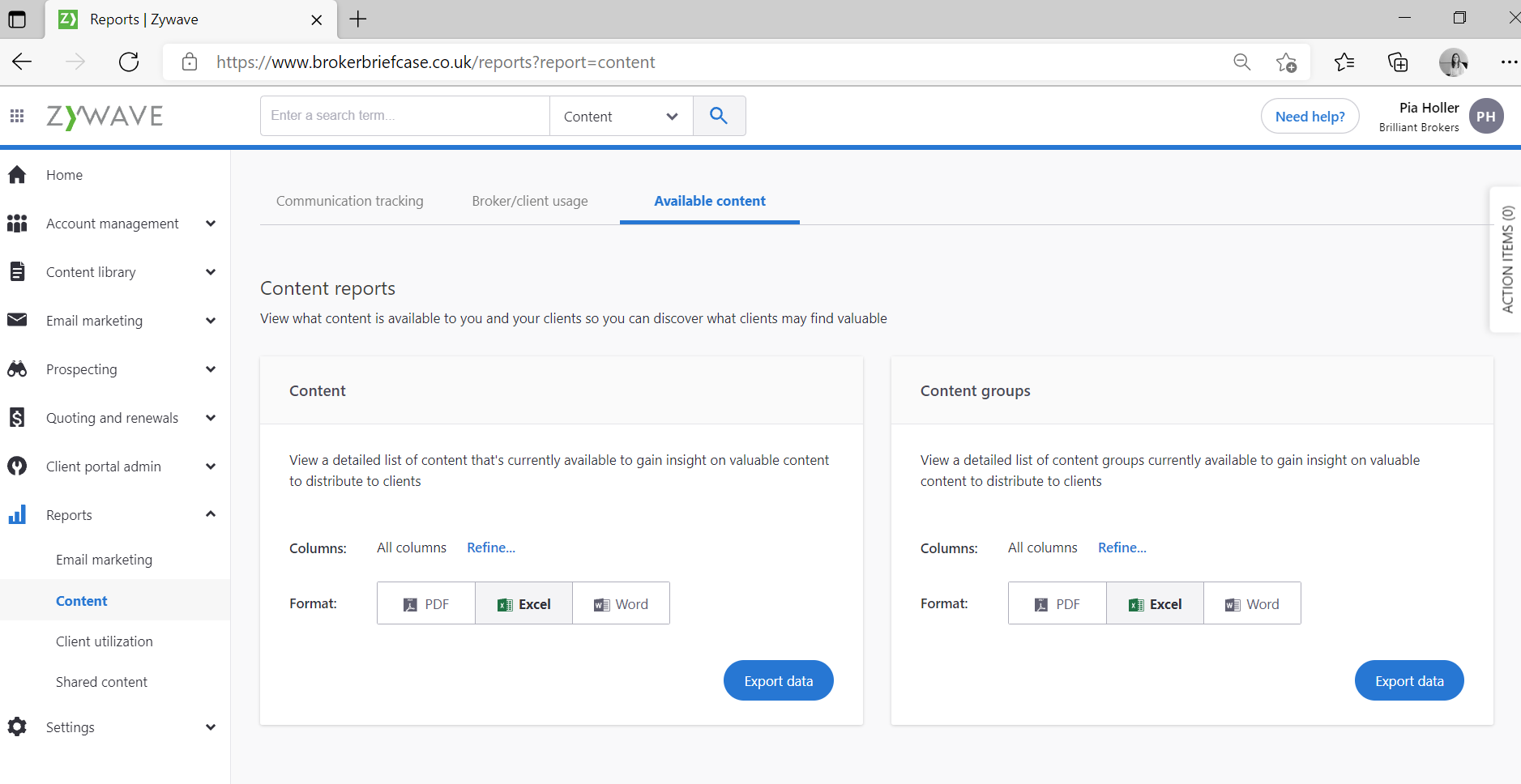The width and height of the screenshot is (1521, 784).
Task: Click the Settings gear icon
Action: pos(17,726)
